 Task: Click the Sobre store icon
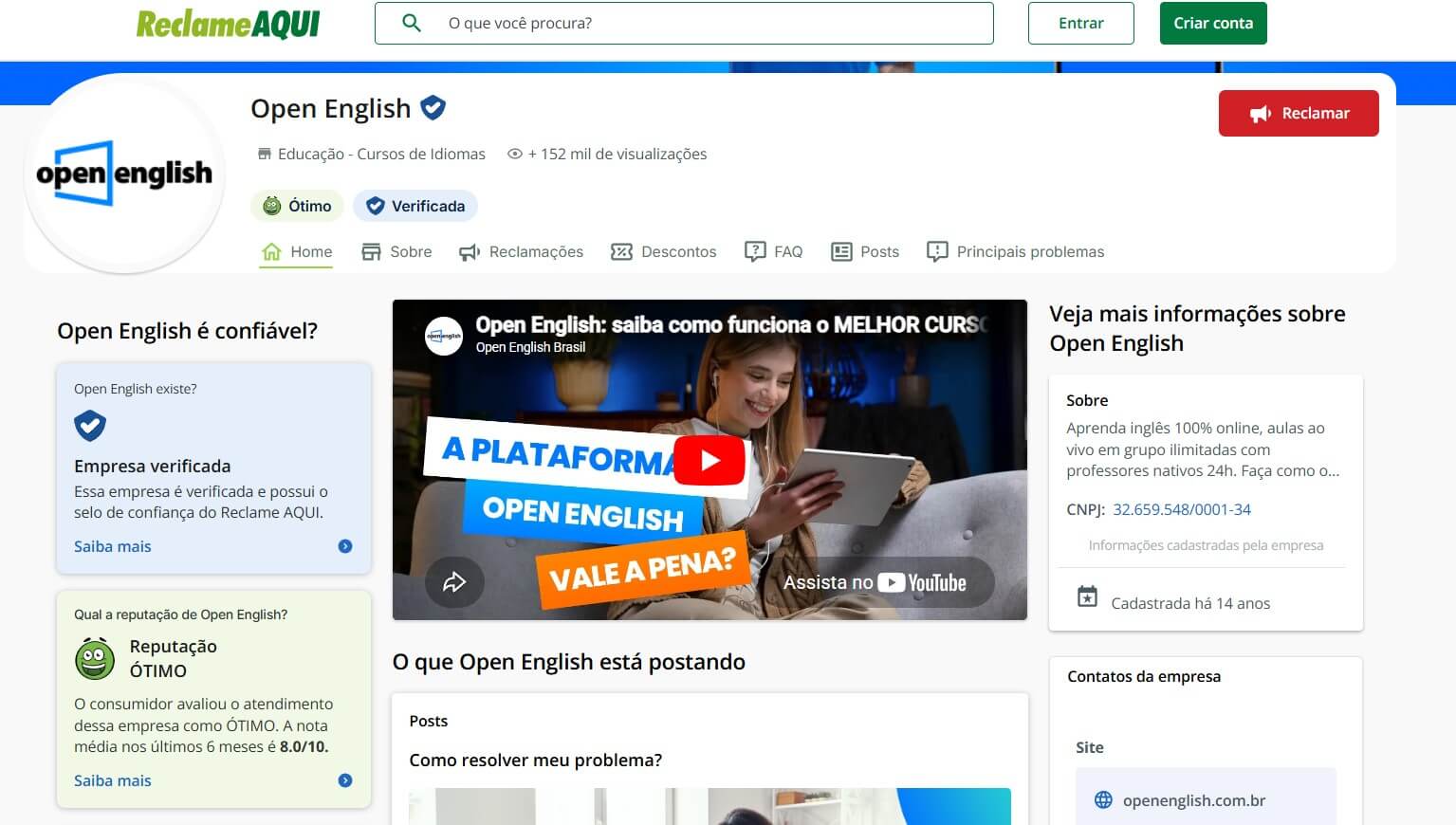pyautogui.click(x=371, y=251)
